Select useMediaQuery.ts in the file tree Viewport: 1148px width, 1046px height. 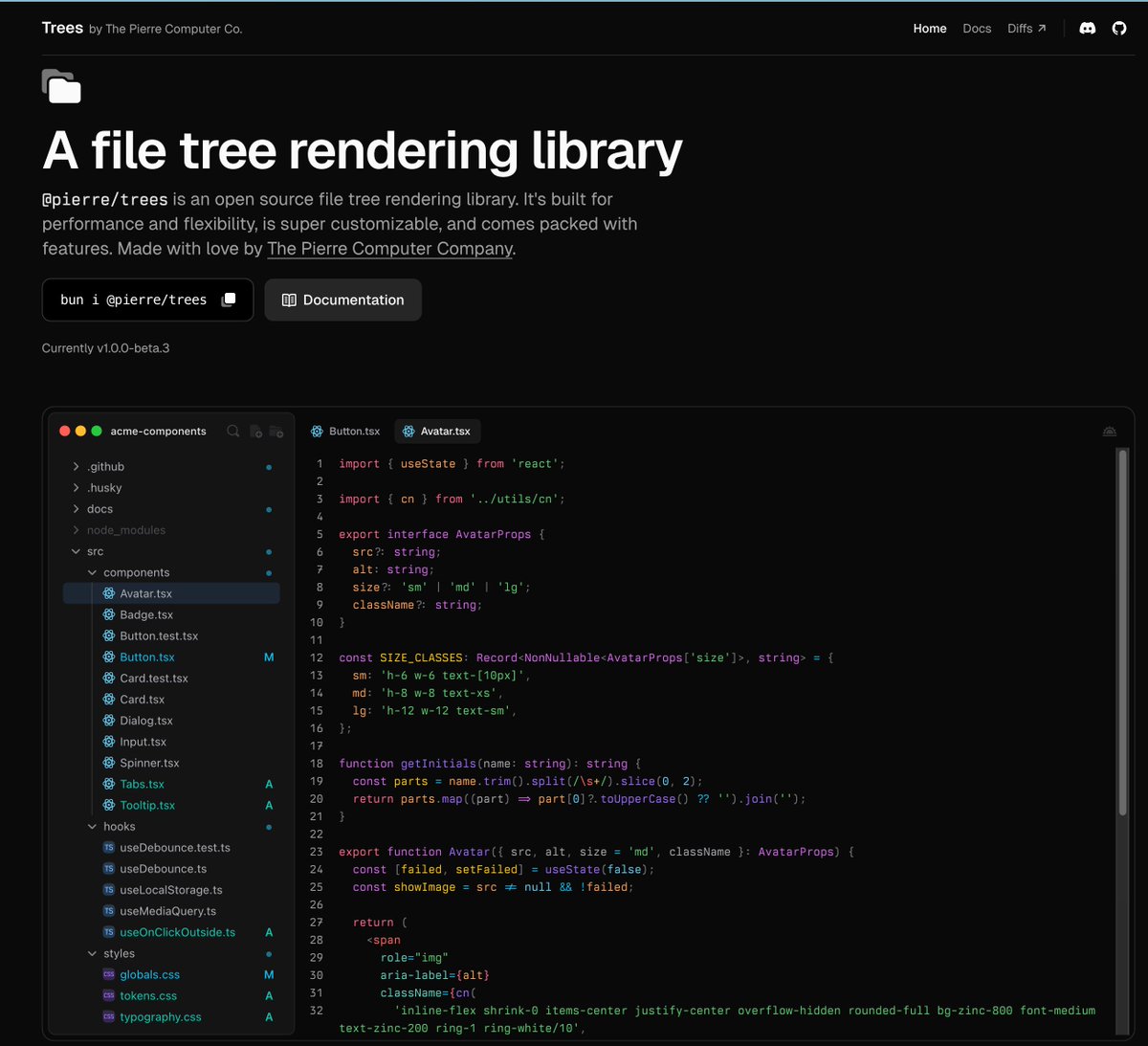click(x=172, y=911)
